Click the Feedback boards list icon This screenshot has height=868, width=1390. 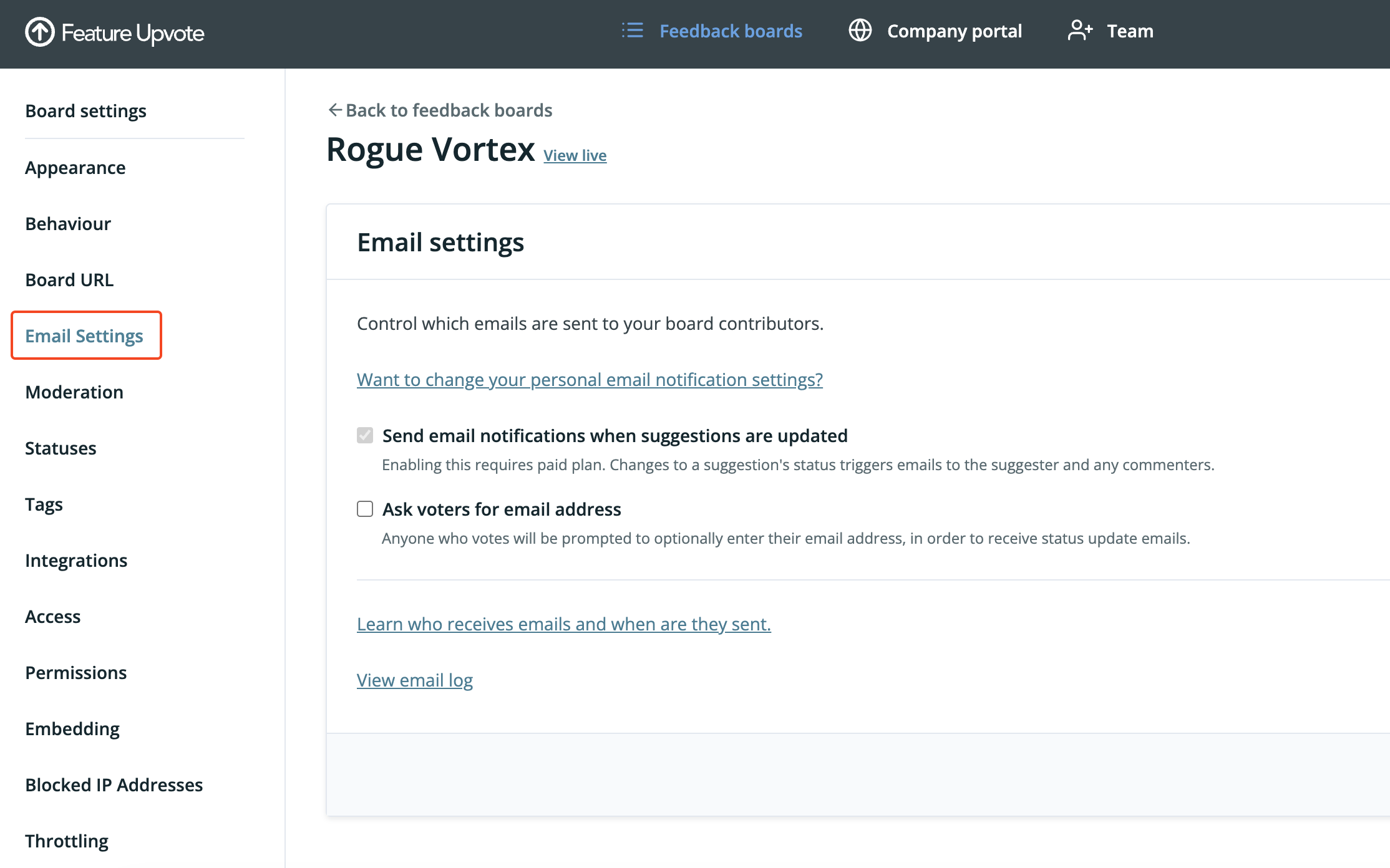632,31
